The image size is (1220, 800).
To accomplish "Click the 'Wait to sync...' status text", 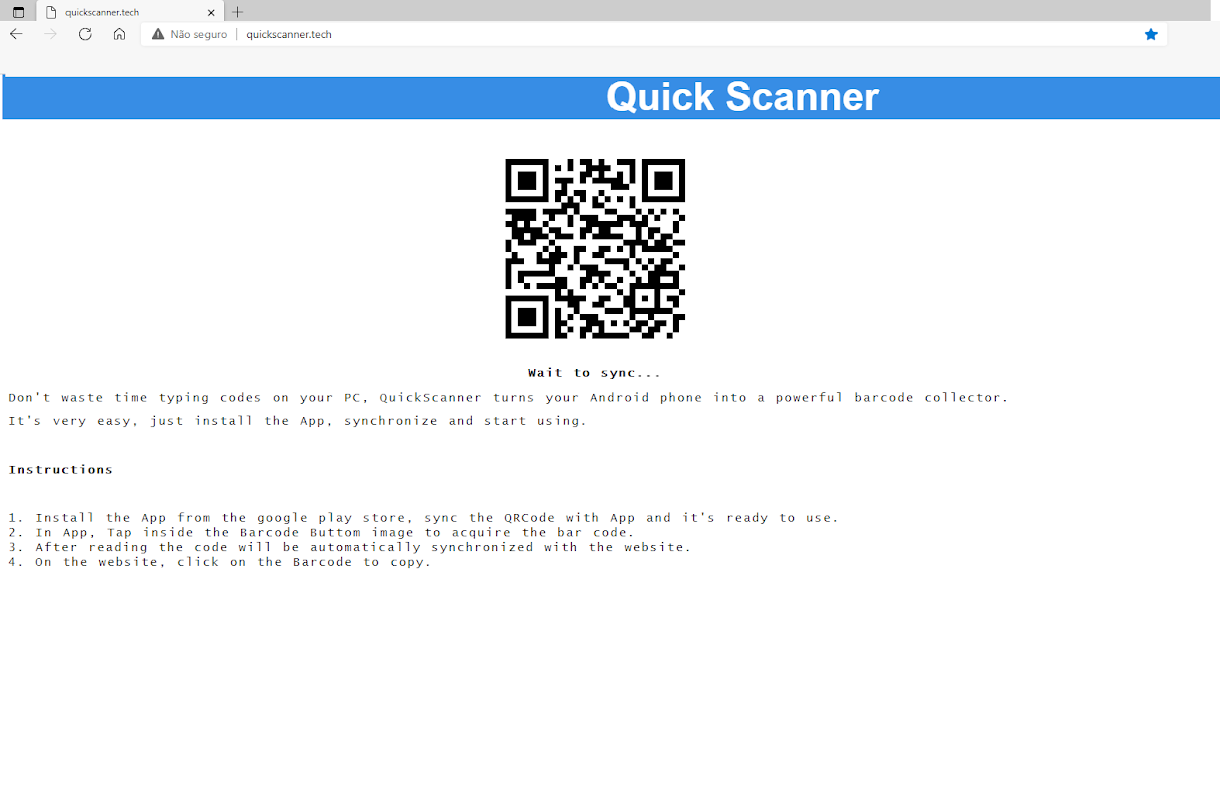I will [594, 373].
